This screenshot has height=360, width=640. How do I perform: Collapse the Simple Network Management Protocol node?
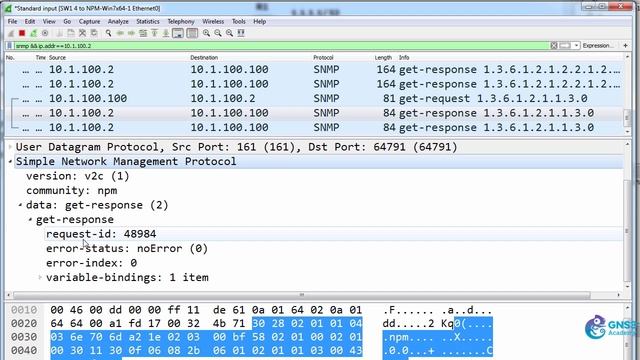pos(10,162)
